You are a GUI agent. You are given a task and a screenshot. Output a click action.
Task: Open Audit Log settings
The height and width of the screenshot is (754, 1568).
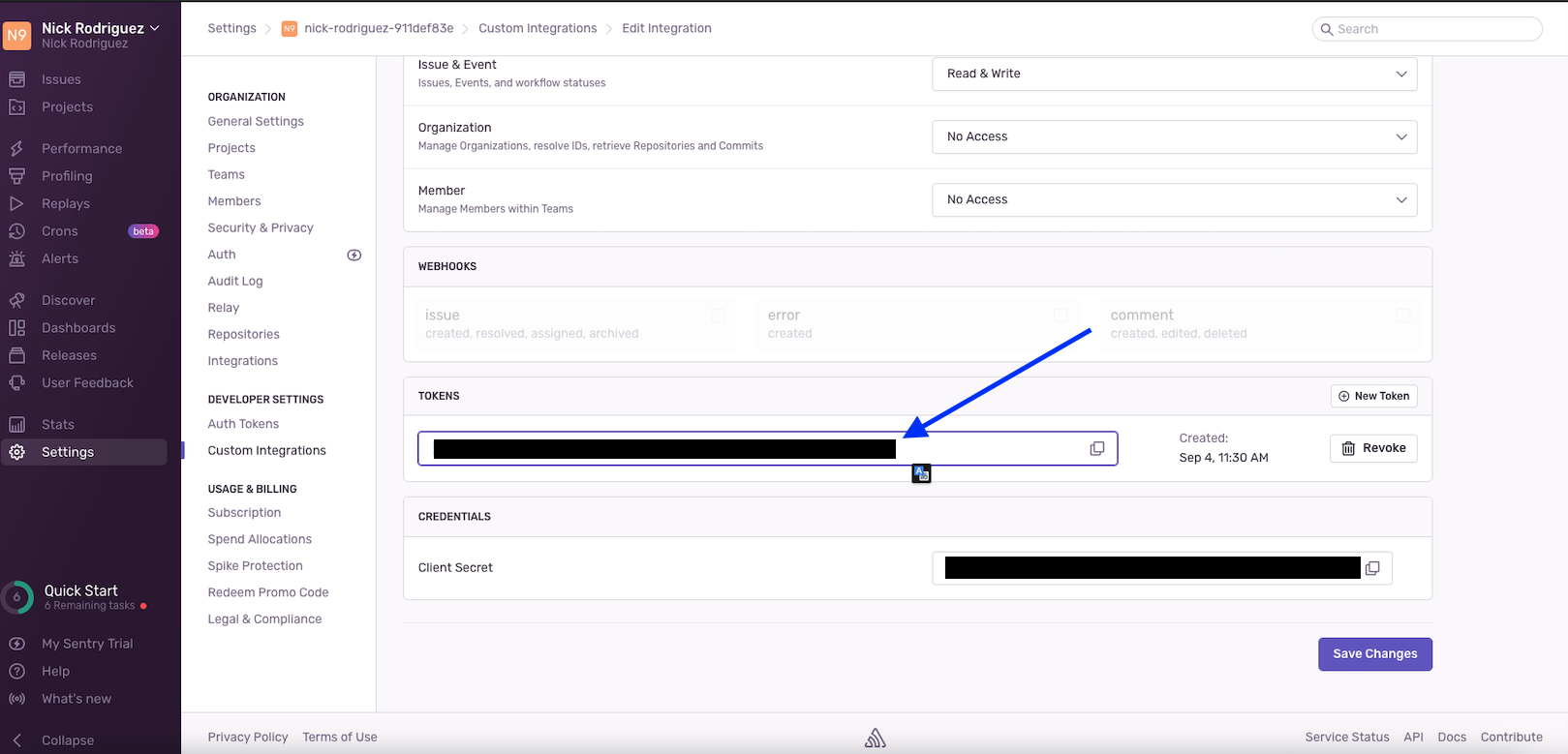coord(235,281)
